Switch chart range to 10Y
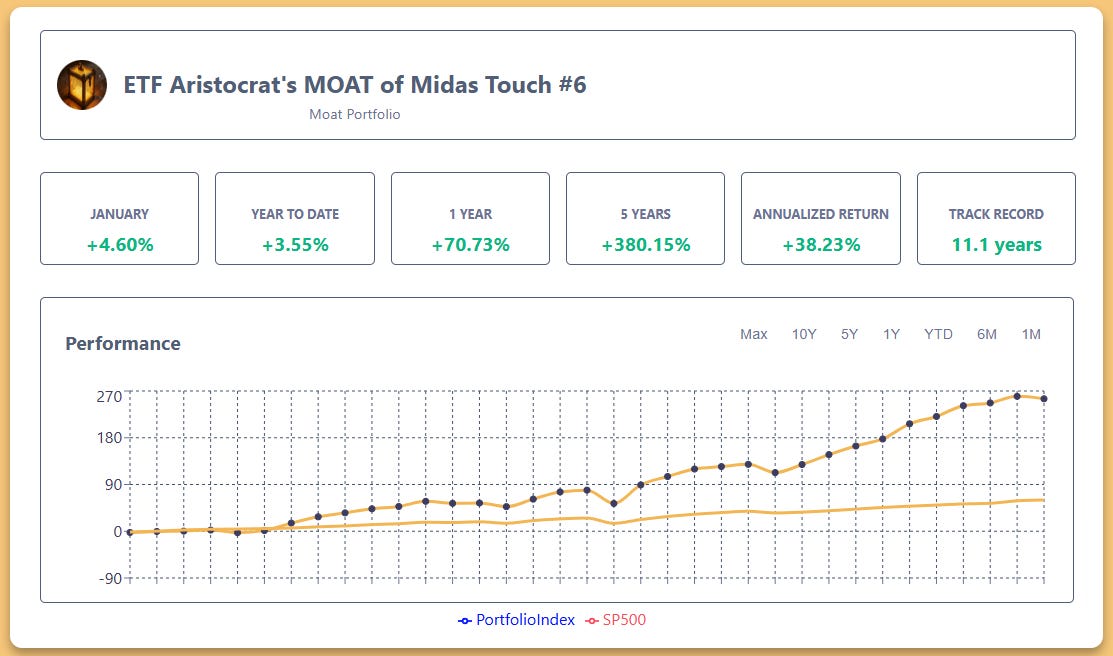The width and height of the screenshot is (1113, 656). pos(802,334)
